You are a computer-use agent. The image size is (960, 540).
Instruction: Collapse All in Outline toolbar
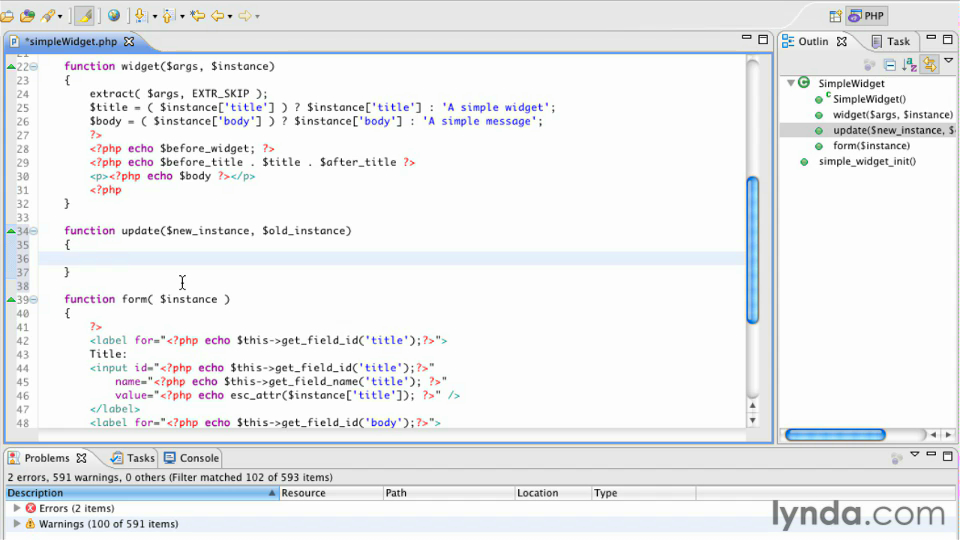(890, 65)
